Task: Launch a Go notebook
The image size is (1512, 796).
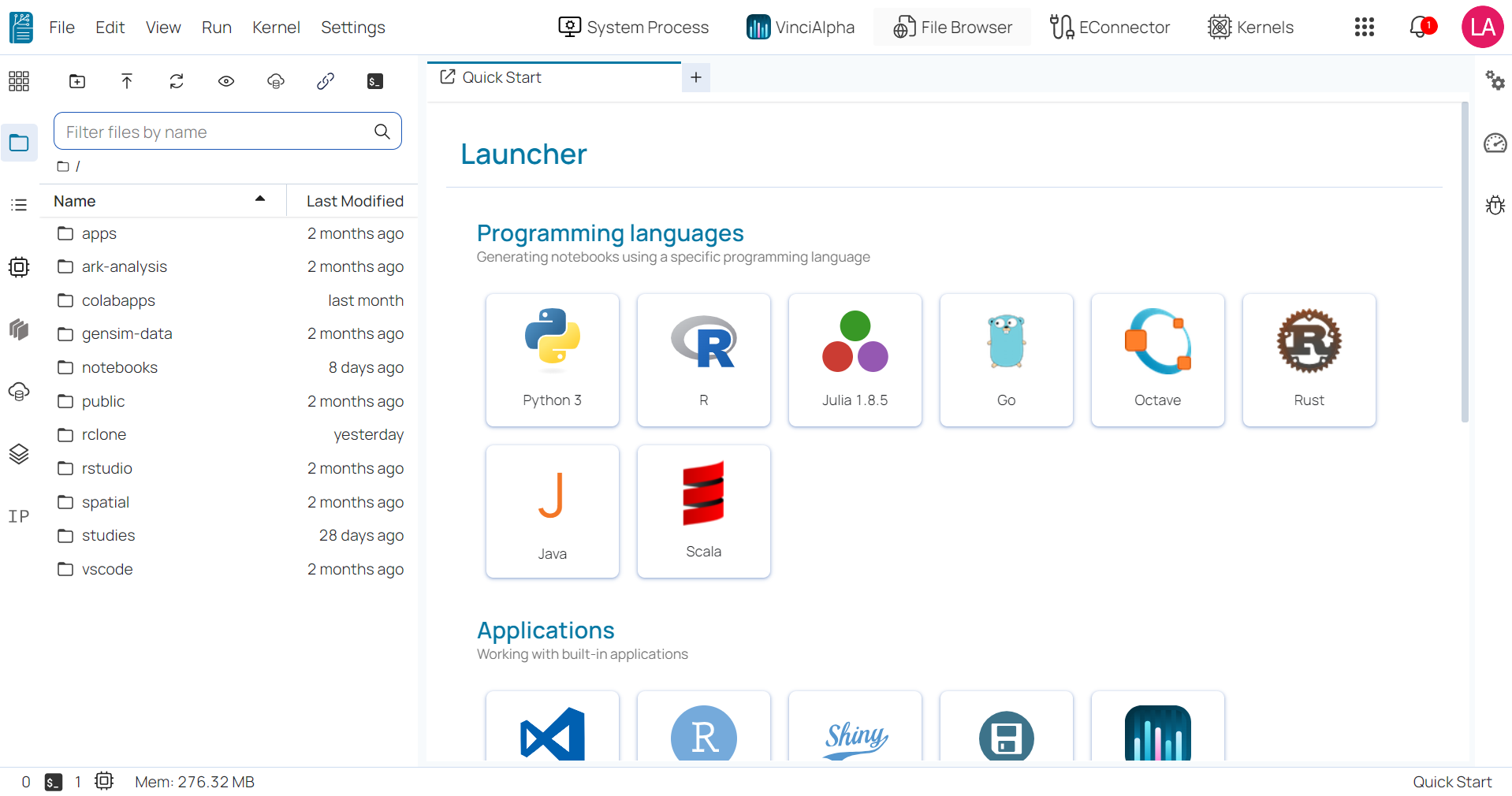Action: 1007,360
